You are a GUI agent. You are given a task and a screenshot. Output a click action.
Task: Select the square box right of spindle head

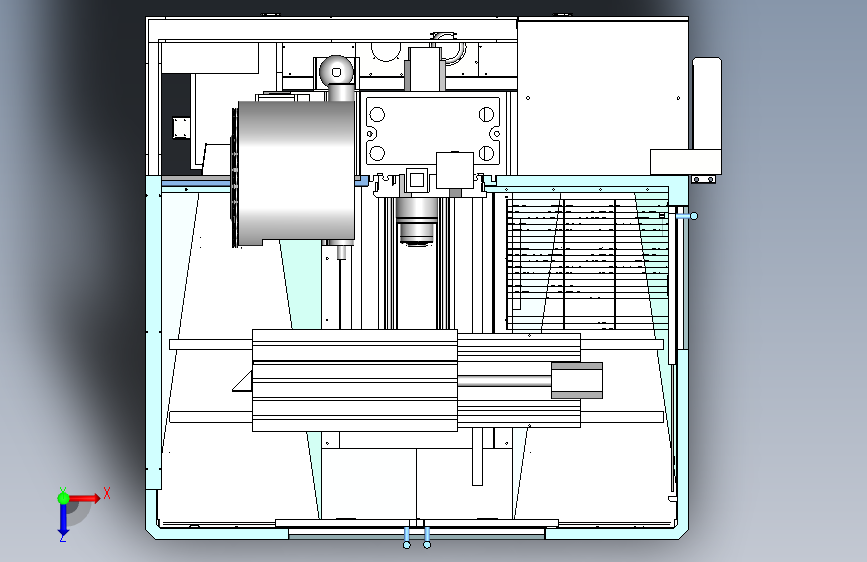(455, 170)
